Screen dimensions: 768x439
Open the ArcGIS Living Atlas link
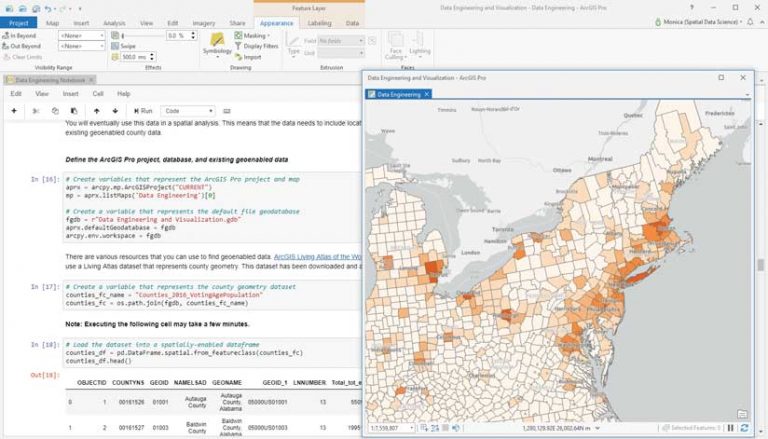click(x=317, y=256)
